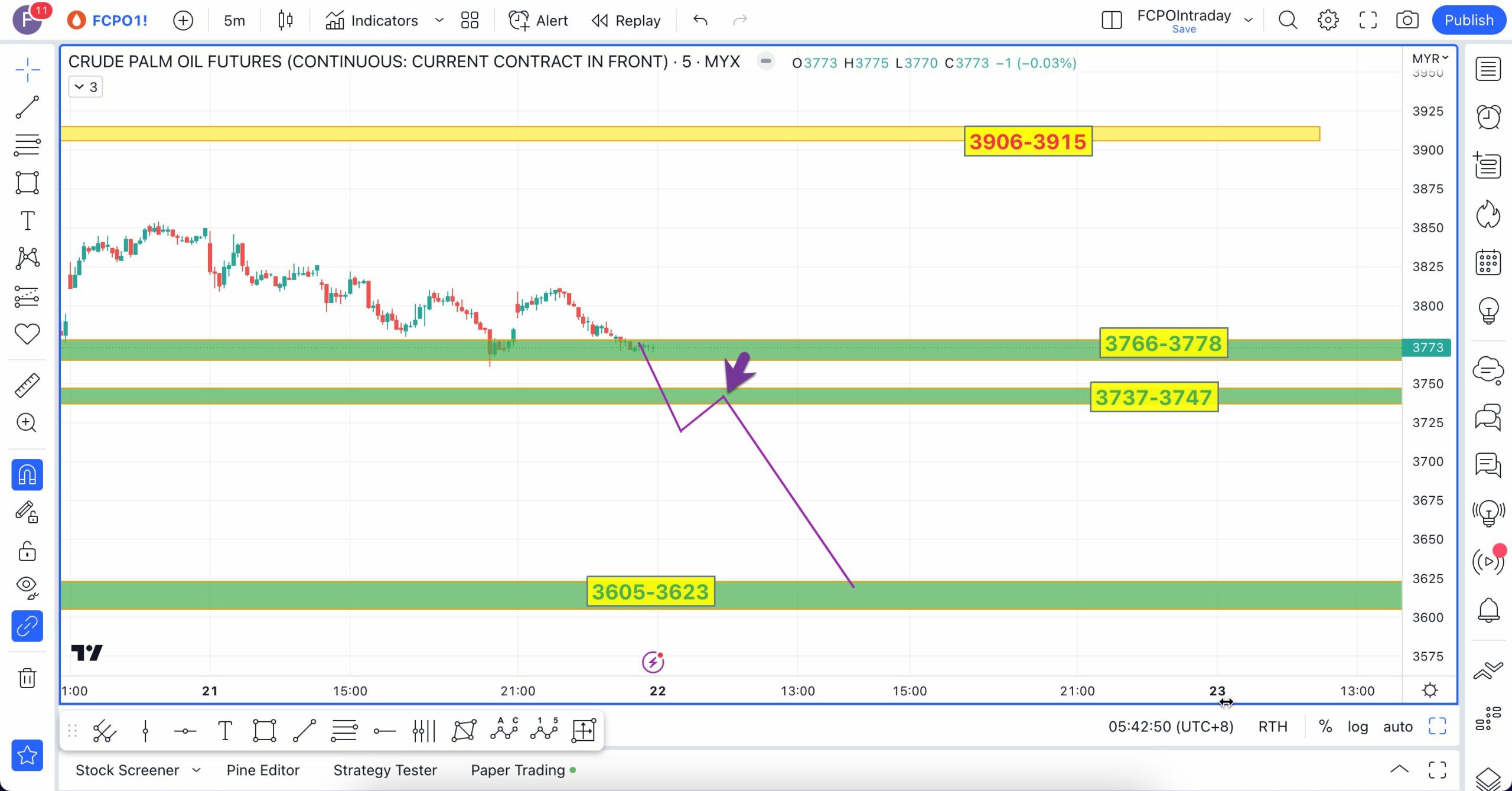Expand the collapsed indicators legend showing 3

(86, 87)
